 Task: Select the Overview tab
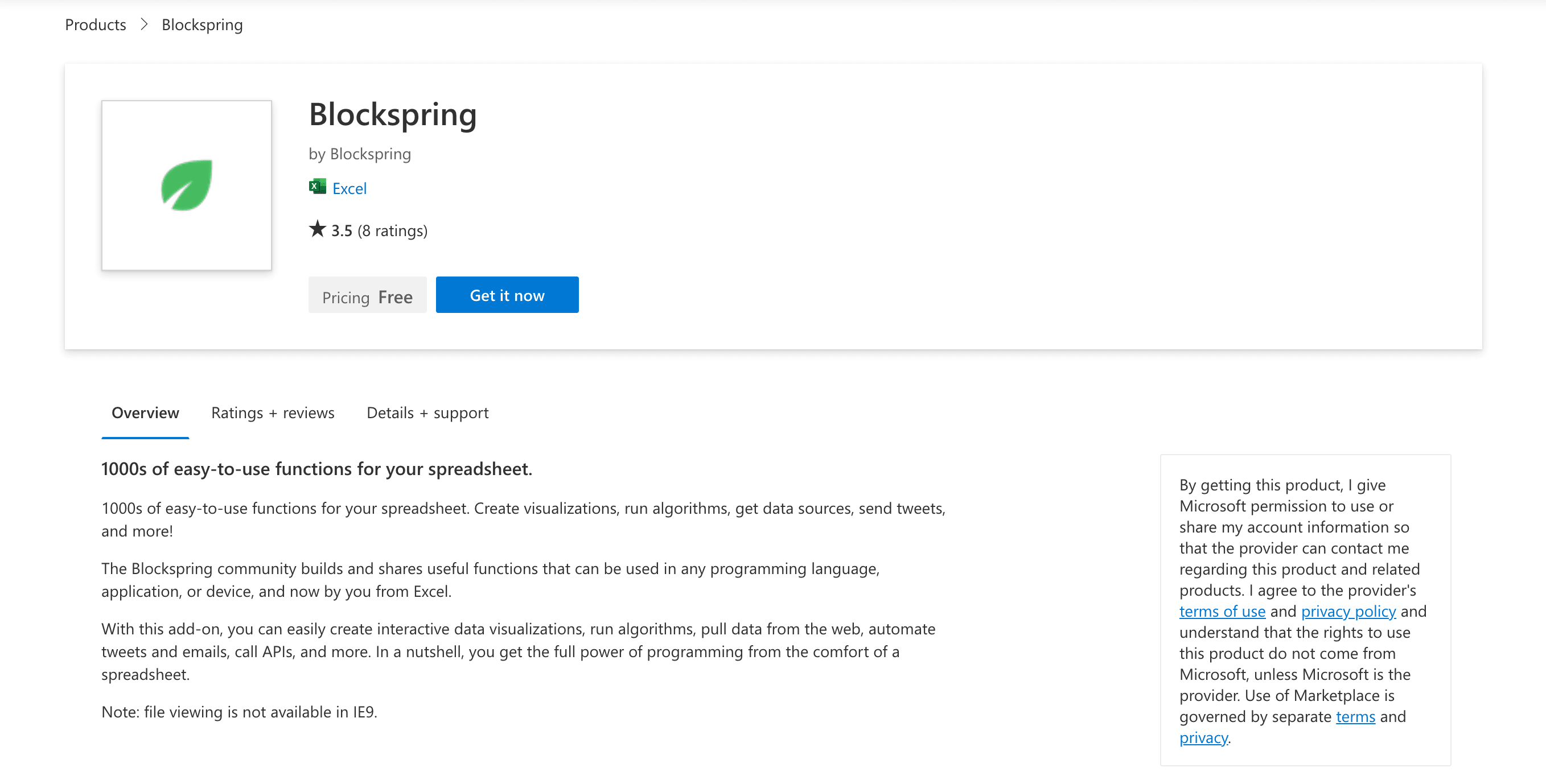point(145,412)
